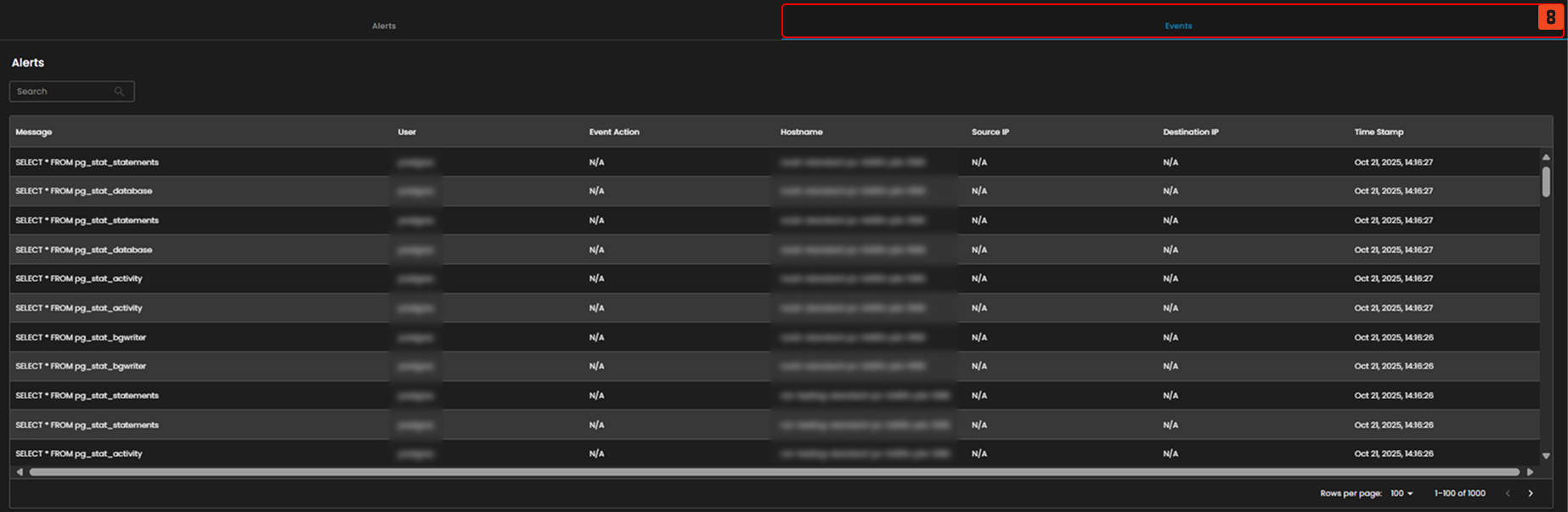Click the Hostname column header
Image resolution: width=1568 pixels, height=512 pixels.
click(x=801, y=132)
